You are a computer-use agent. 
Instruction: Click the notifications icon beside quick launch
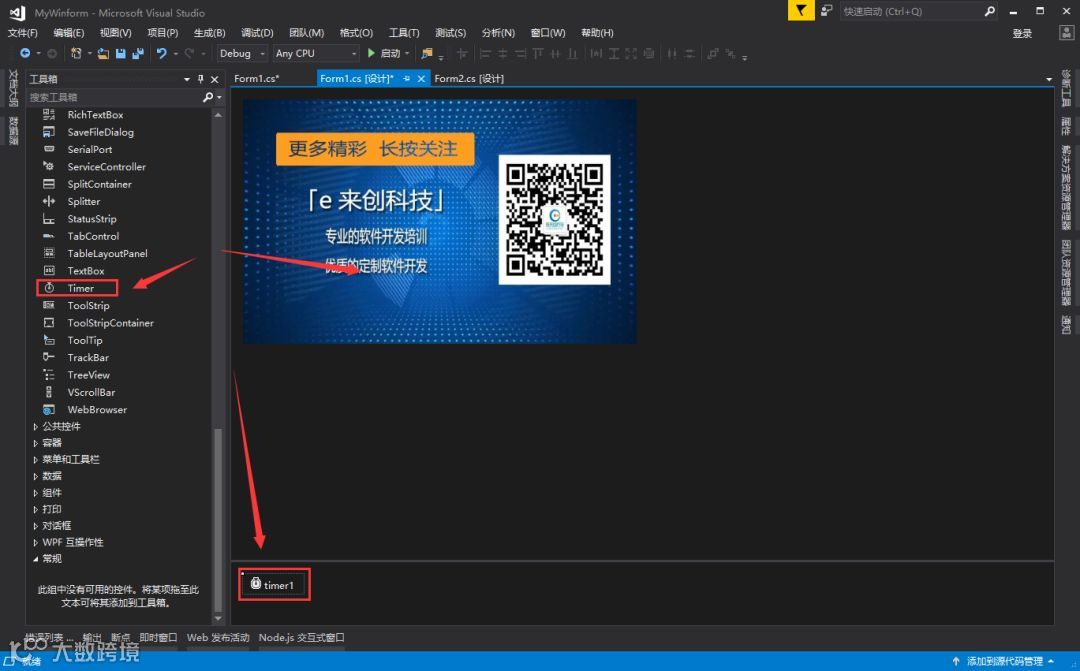click(827, 10)
